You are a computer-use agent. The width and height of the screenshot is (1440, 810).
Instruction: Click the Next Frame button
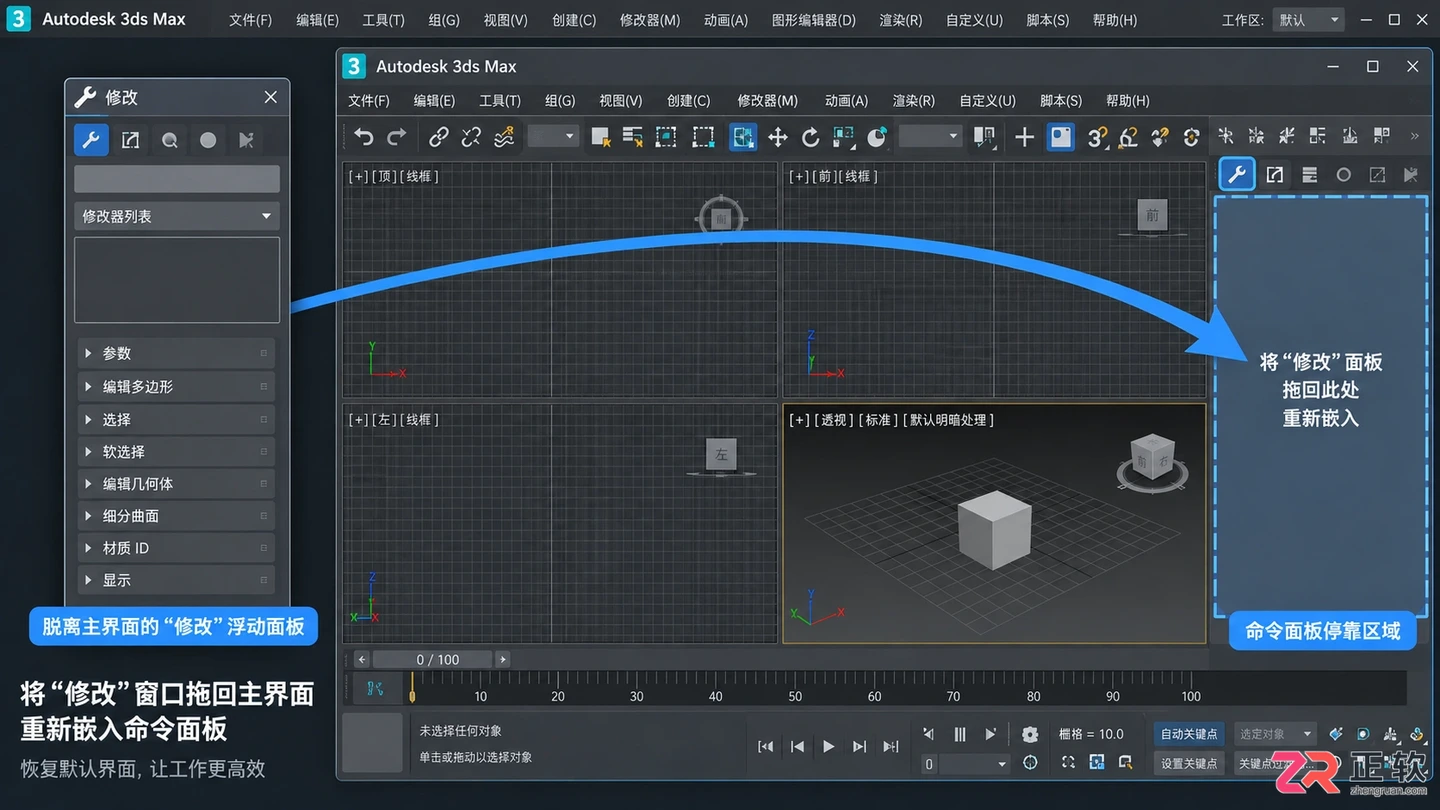(x=859, y=746)
